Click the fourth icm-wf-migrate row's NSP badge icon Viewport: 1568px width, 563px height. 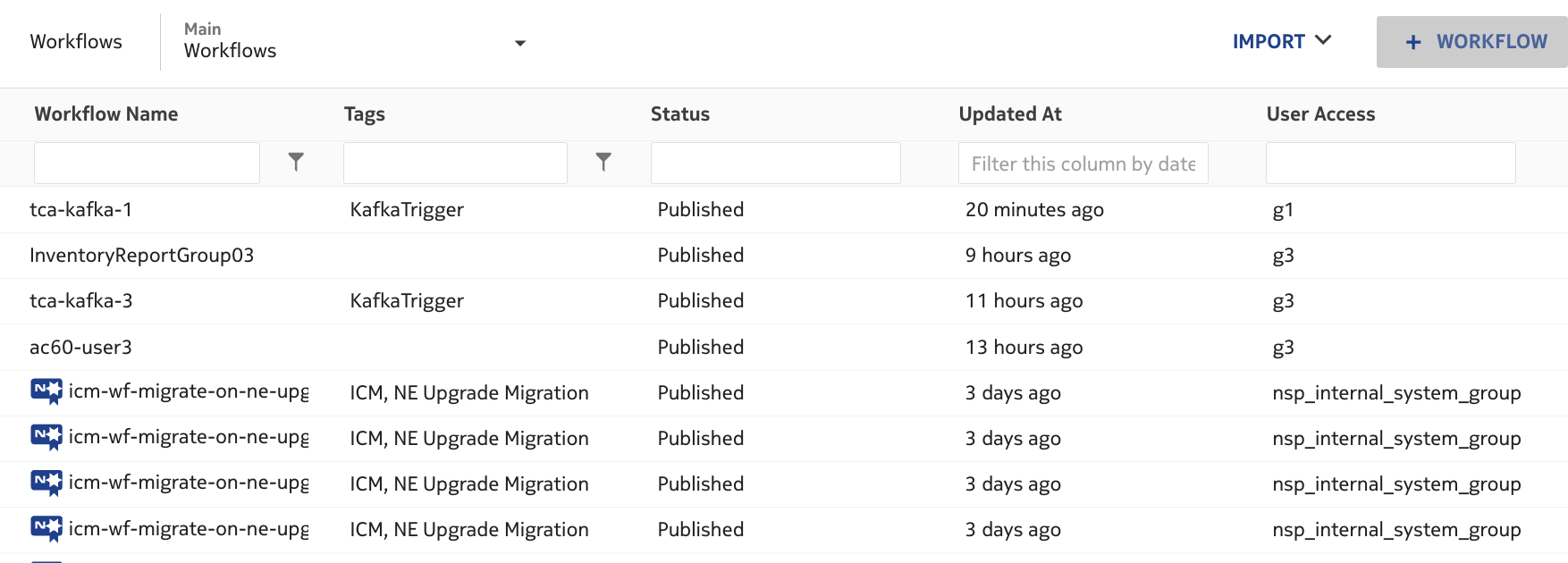pyautogui.click(x=46, y=528)
